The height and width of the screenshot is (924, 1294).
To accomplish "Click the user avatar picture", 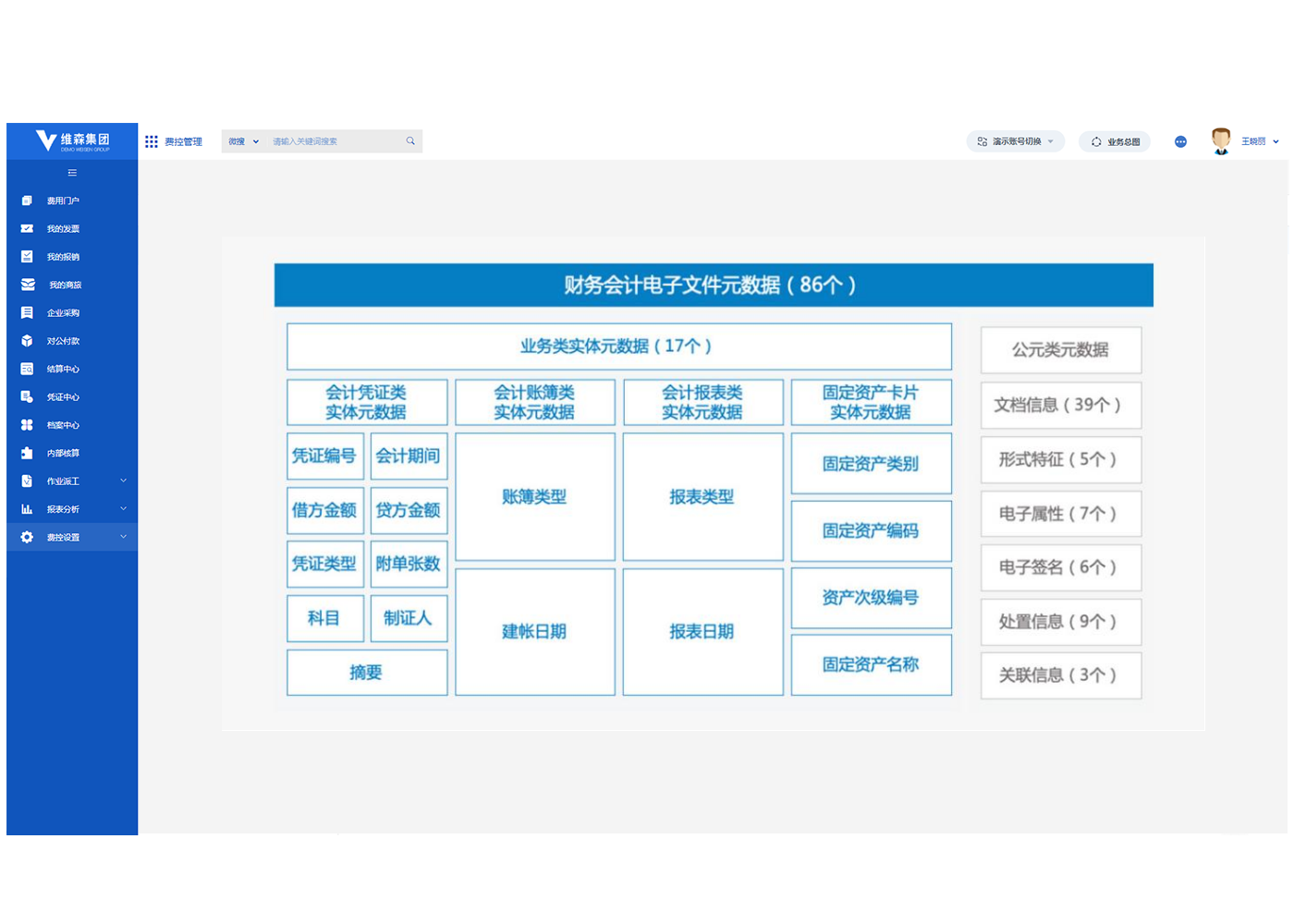I will tap(1221, 141).
